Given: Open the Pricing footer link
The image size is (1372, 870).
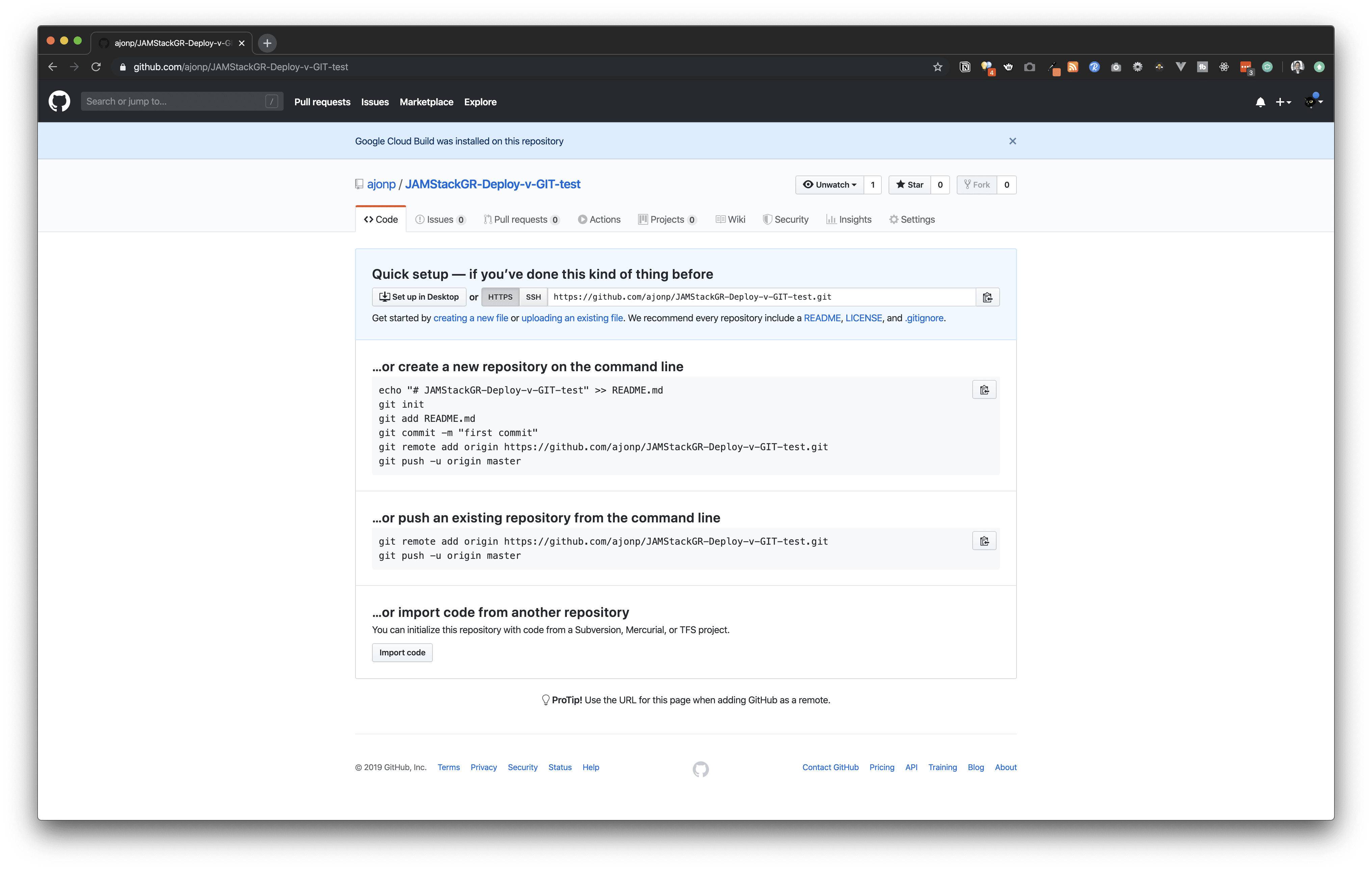Looking at the screenshot, I should click(881, 767).
